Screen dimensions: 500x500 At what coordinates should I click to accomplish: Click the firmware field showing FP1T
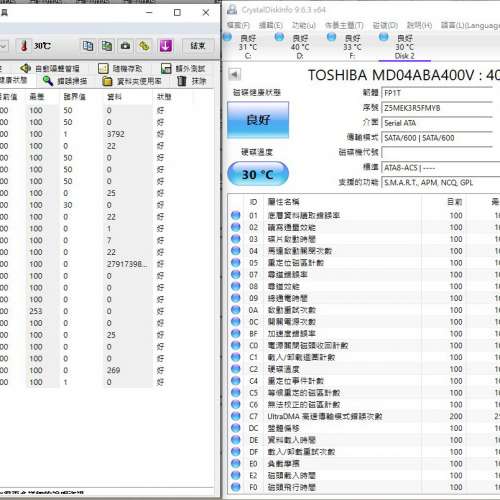click(x=437, y=93)
